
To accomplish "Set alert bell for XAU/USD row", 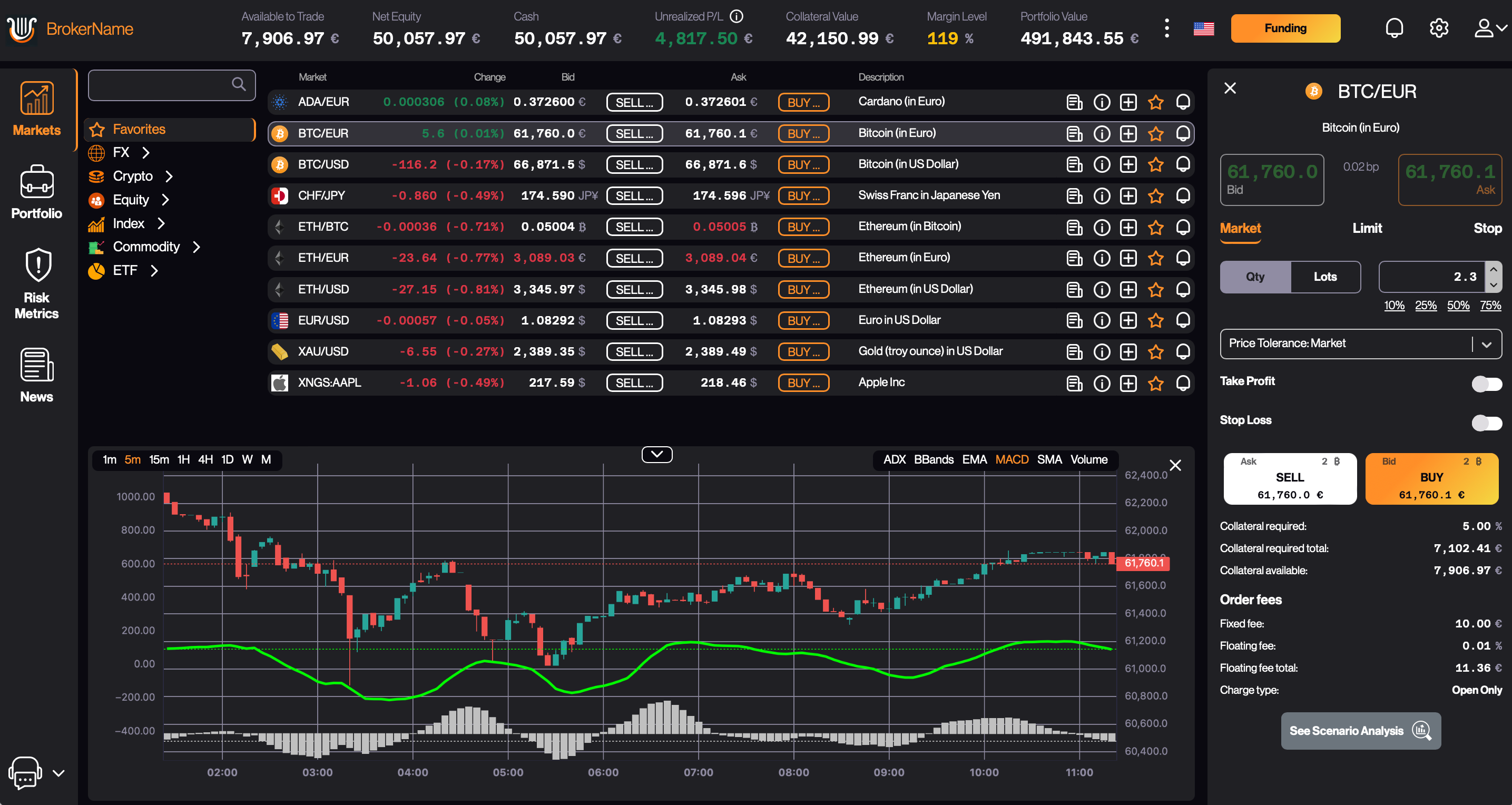I will coord(1183,351).
